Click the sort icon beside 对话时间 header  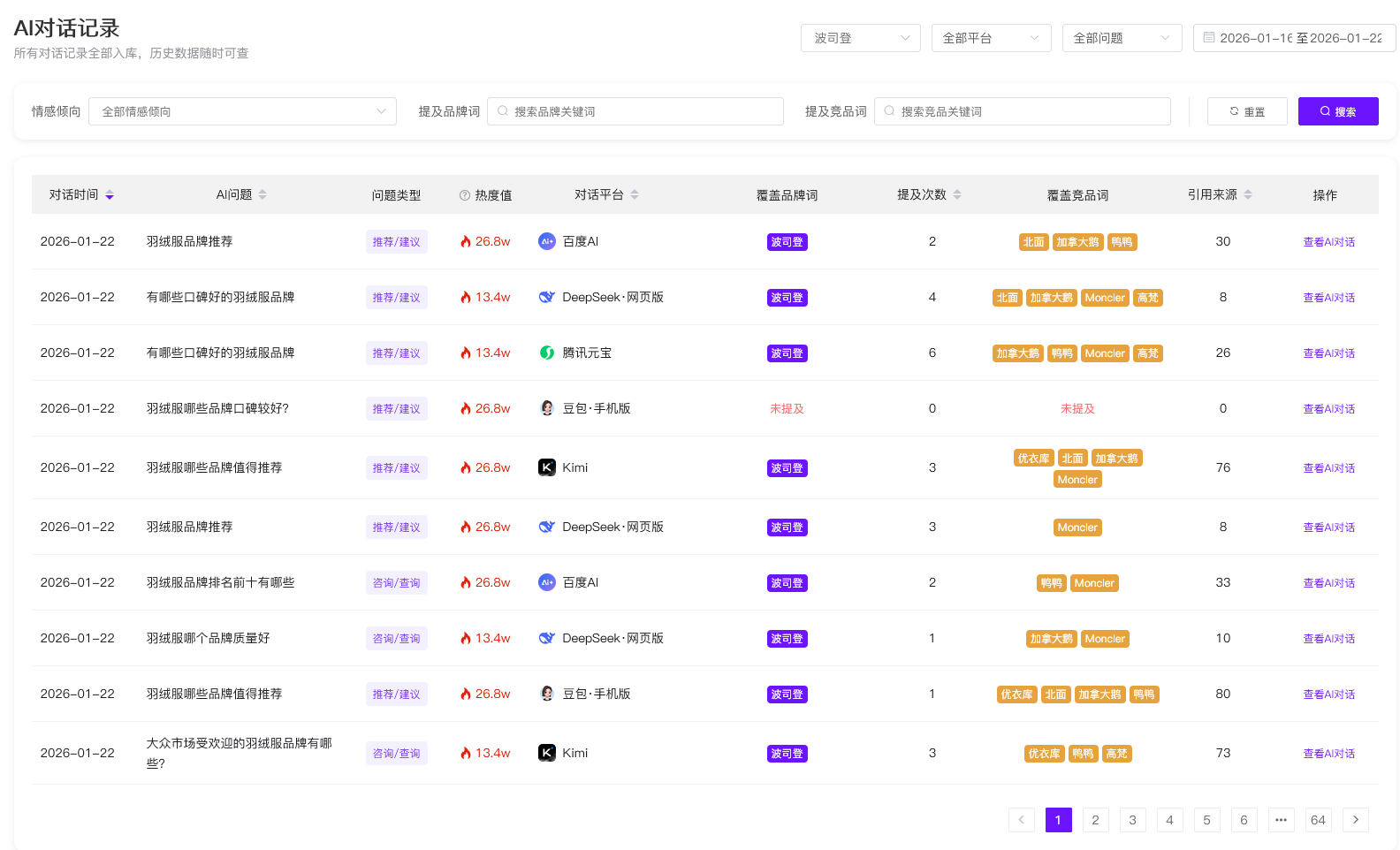tap(110, 195)
